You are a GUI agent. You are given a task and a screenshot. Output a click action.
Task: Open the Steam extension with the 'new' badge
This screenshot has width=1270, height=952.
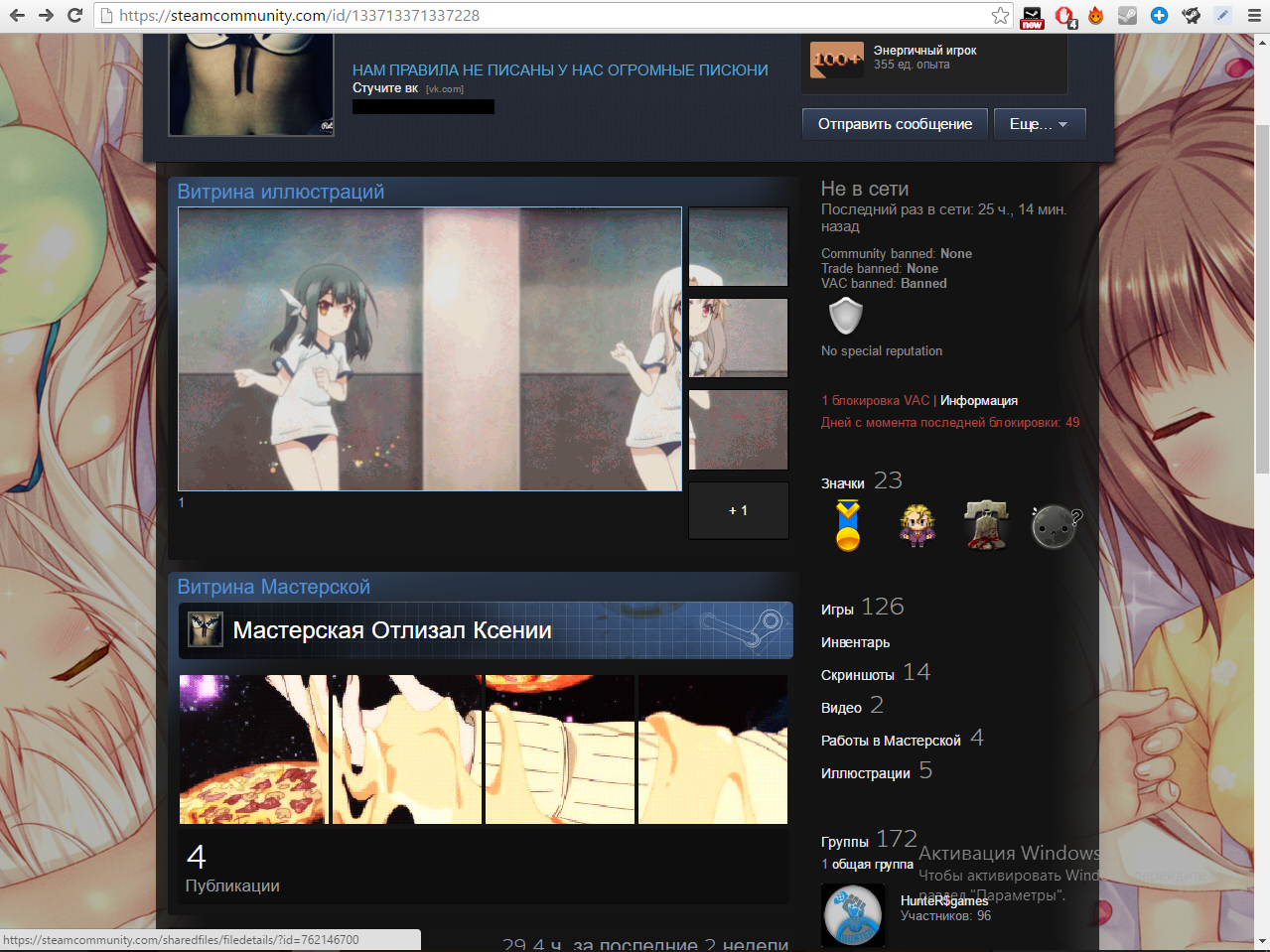(1032, 16)
